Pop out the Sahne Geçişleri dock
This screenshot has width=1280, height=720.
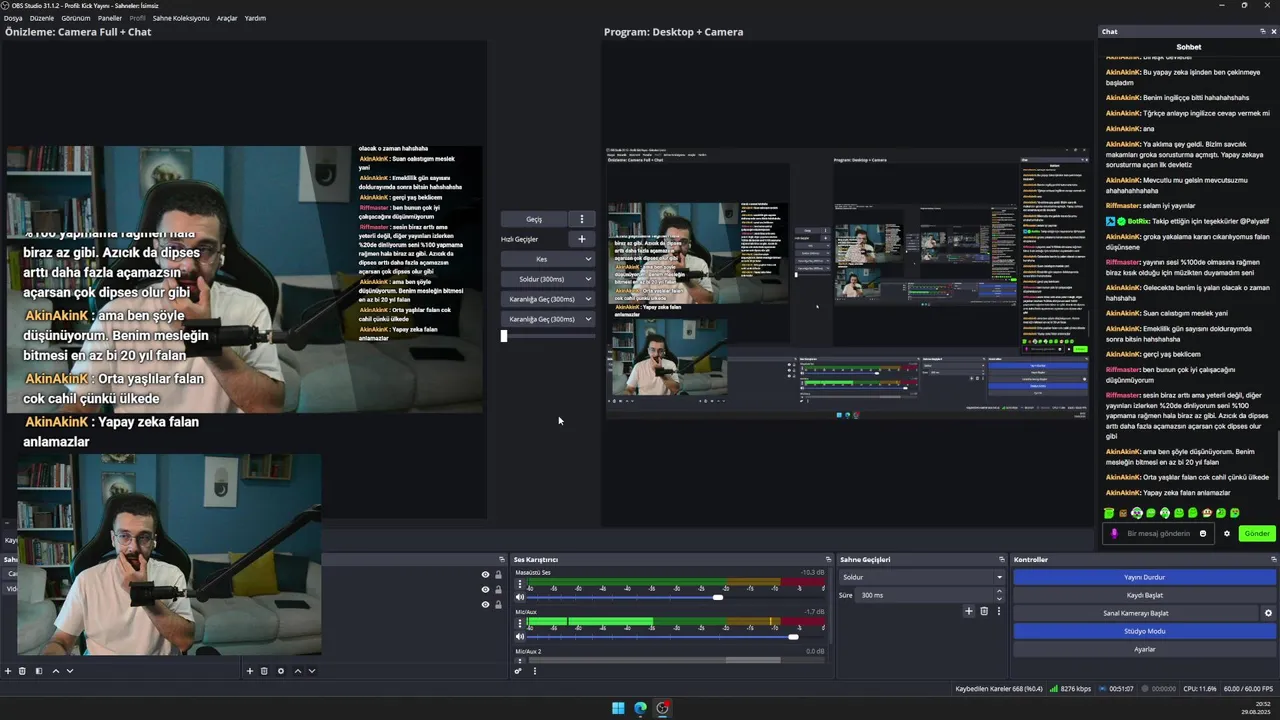tap(1002, 559)
